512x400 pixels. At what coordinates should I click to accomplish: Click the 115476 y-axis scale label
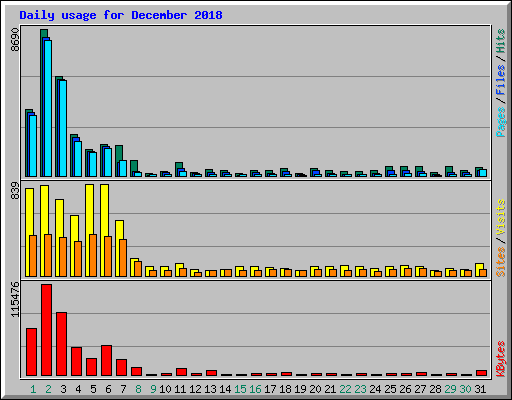click(15, 299)
